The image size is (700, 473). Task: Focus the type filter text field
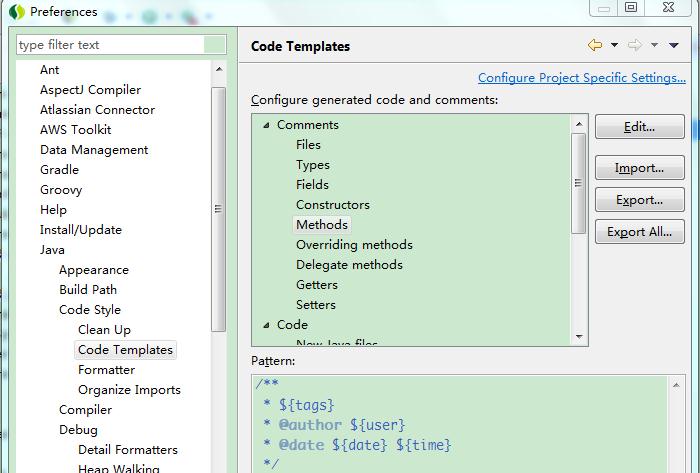coord(110,45)
